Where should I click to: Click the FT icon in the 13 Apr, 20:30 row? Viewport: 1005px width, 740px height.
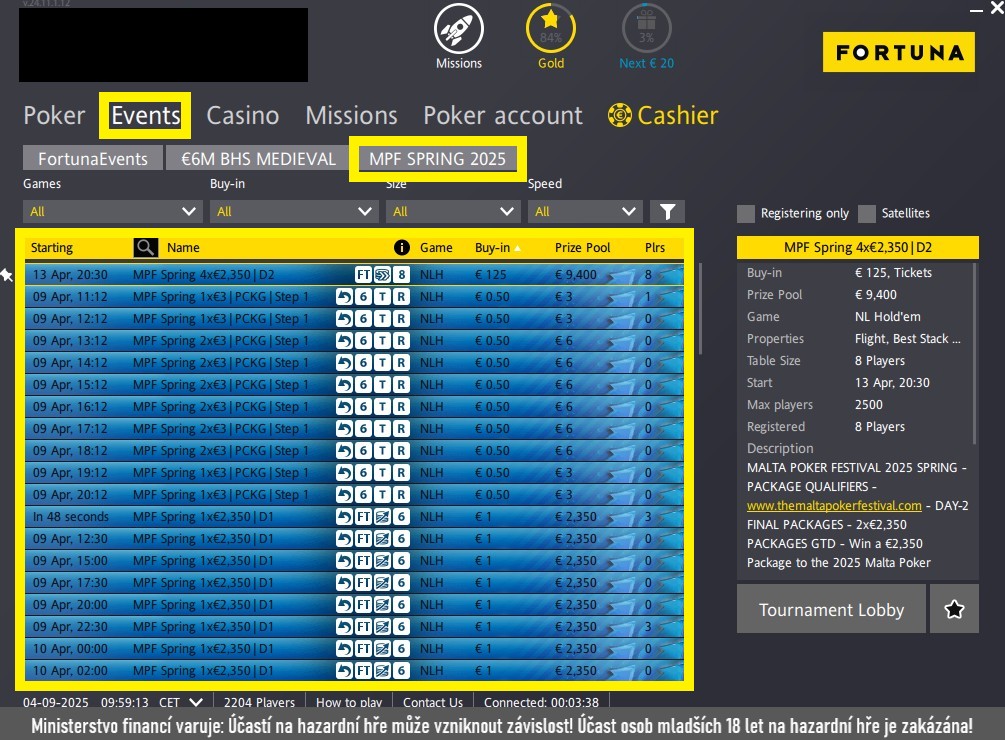[363, 275]
